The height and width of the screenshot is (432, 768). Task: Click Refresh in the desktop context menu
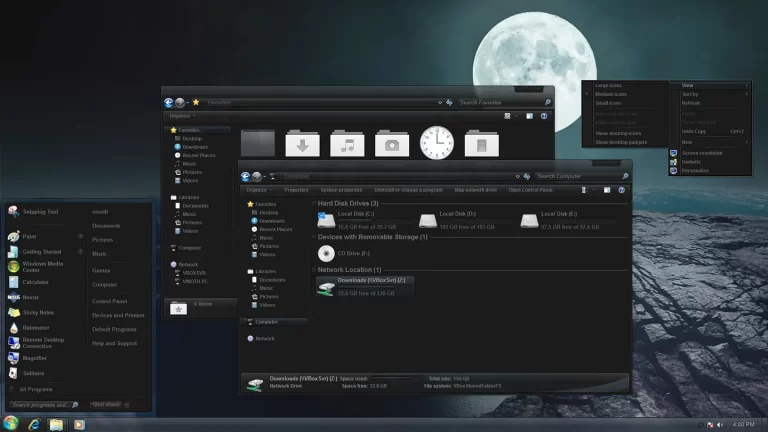coord(691,103)
